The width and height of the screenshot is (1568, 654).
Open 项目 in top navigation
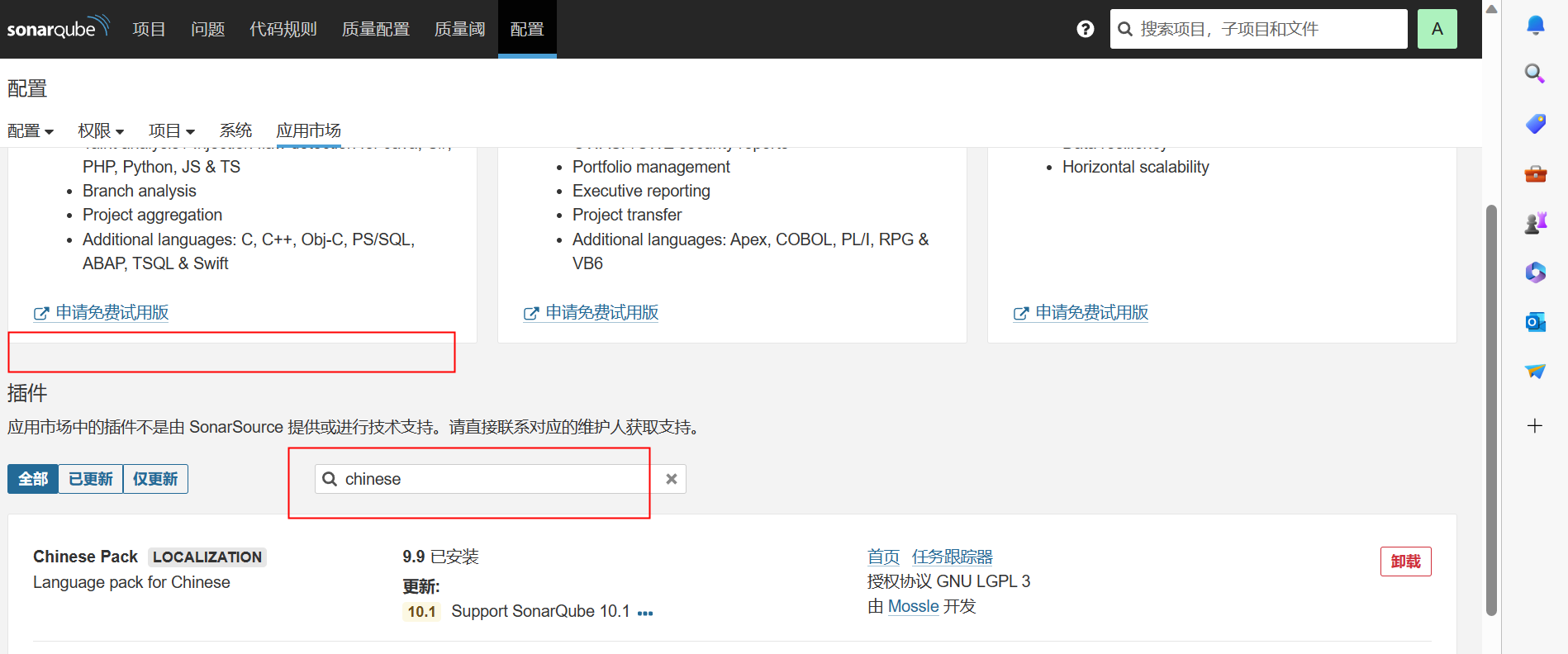click(x=149, y=29)
